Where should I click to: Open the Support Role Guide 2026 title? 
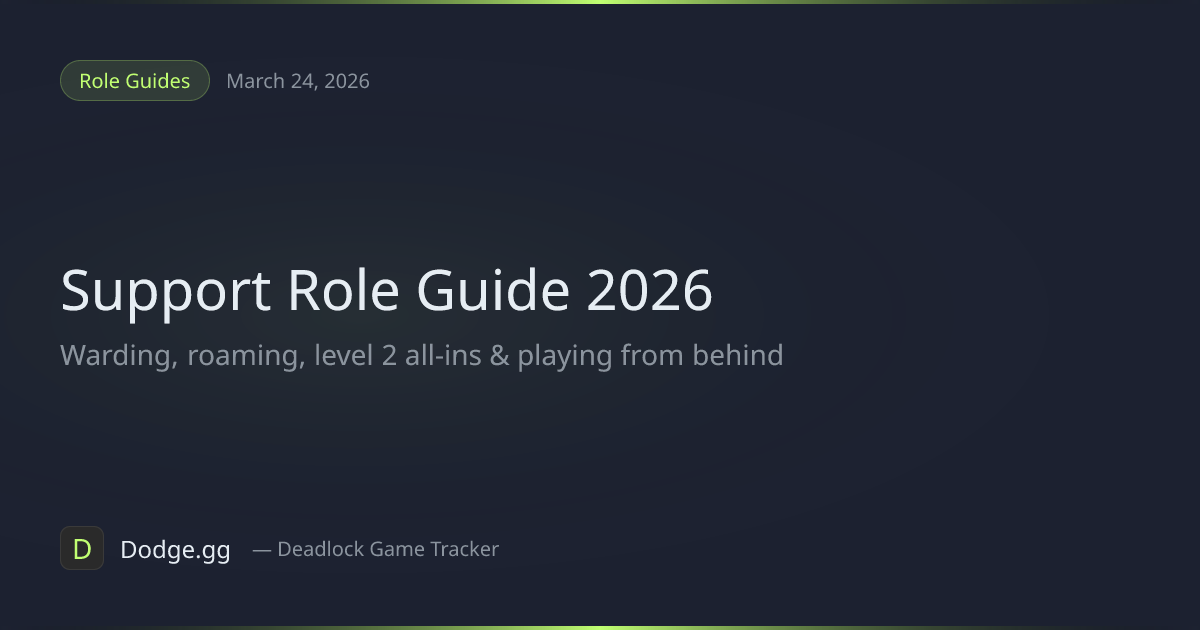pos(386,291)
